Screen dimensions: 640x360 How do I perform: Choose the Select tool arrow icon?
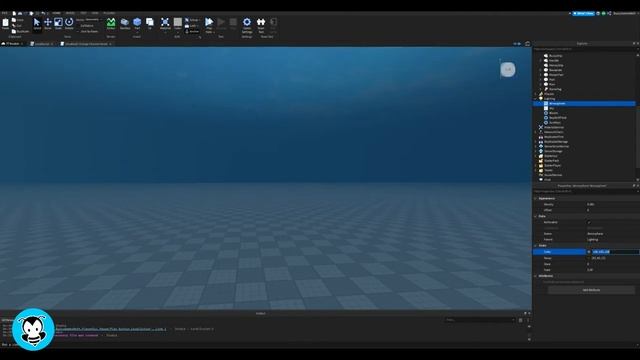click(37, 22)
